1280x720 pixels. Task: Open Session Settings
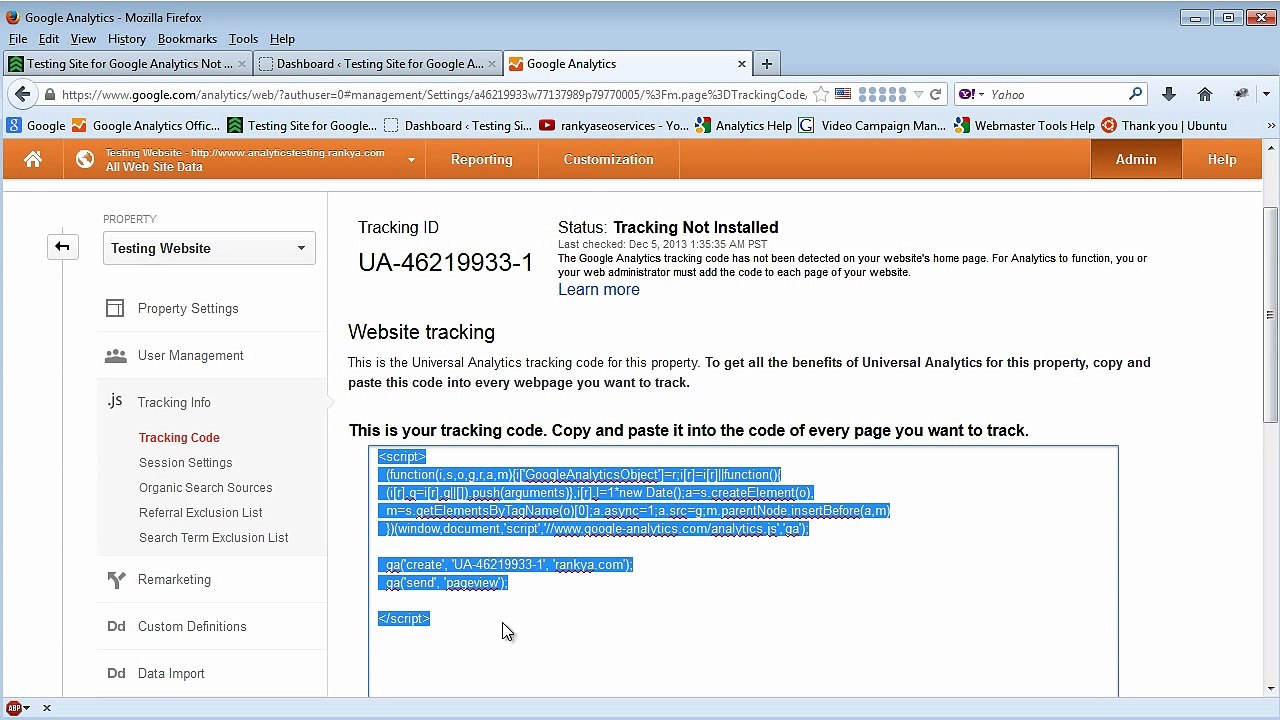click(x=185, y=462)
